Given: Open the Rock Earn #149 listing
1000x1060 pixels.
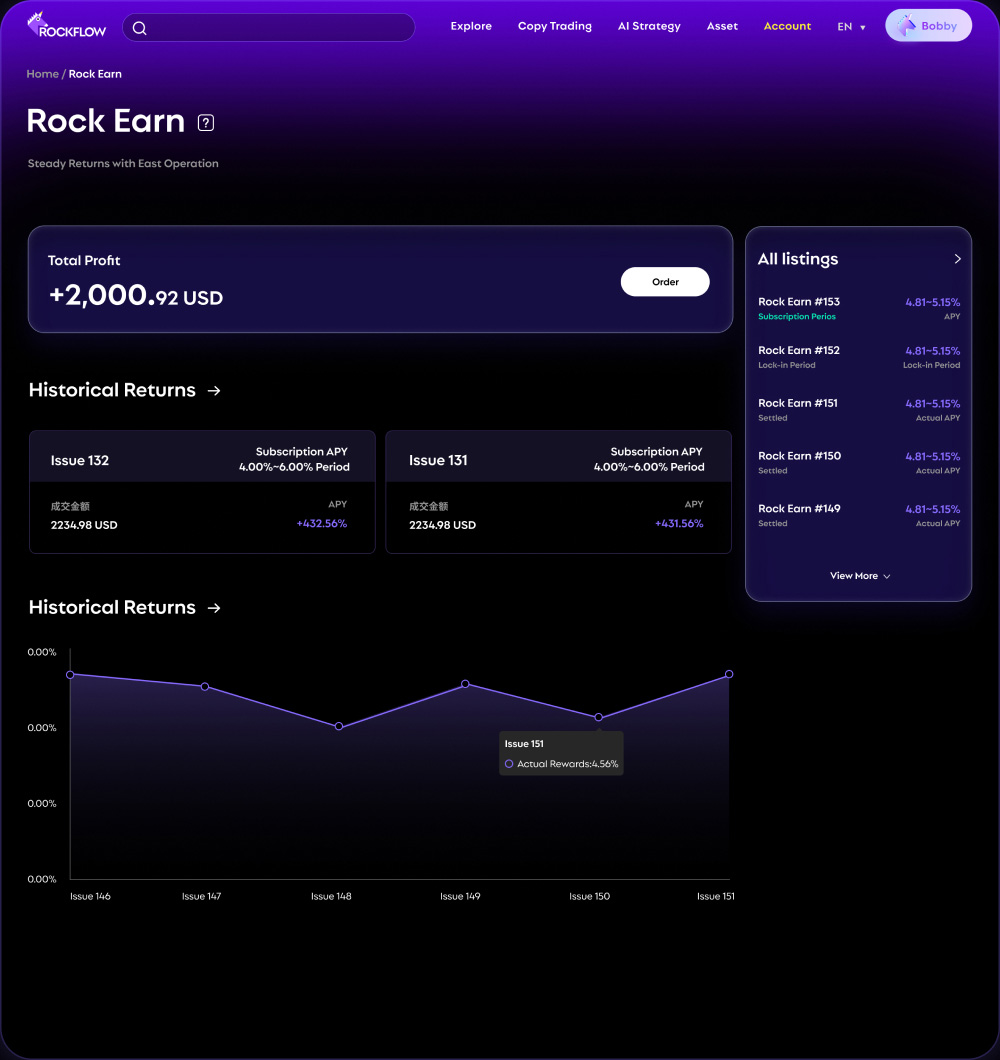Looking at the screenshot, I should coord(859,515).
